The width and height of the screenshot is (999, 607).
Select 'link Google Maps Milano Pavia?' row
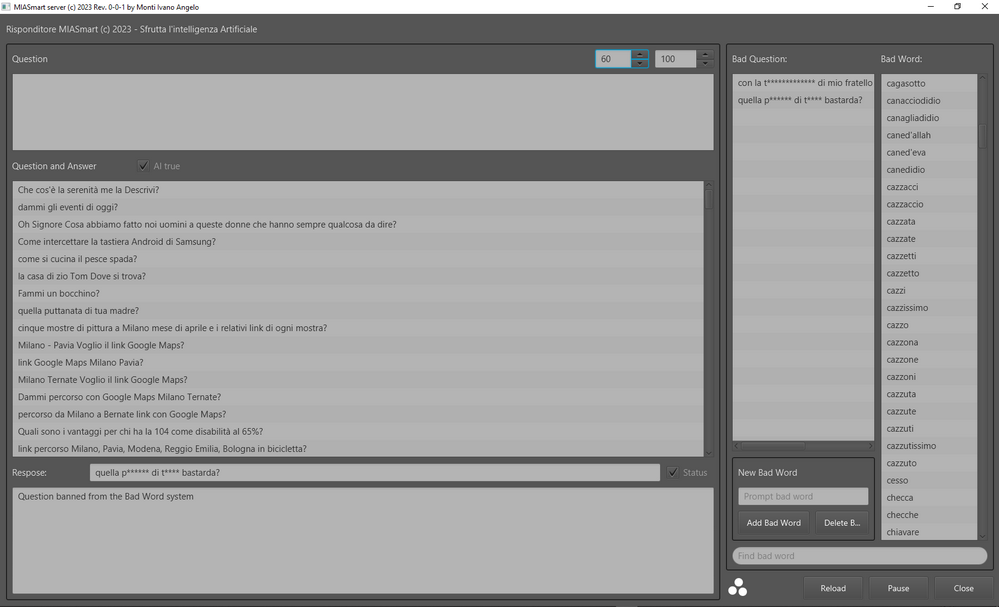click(358, 362)
